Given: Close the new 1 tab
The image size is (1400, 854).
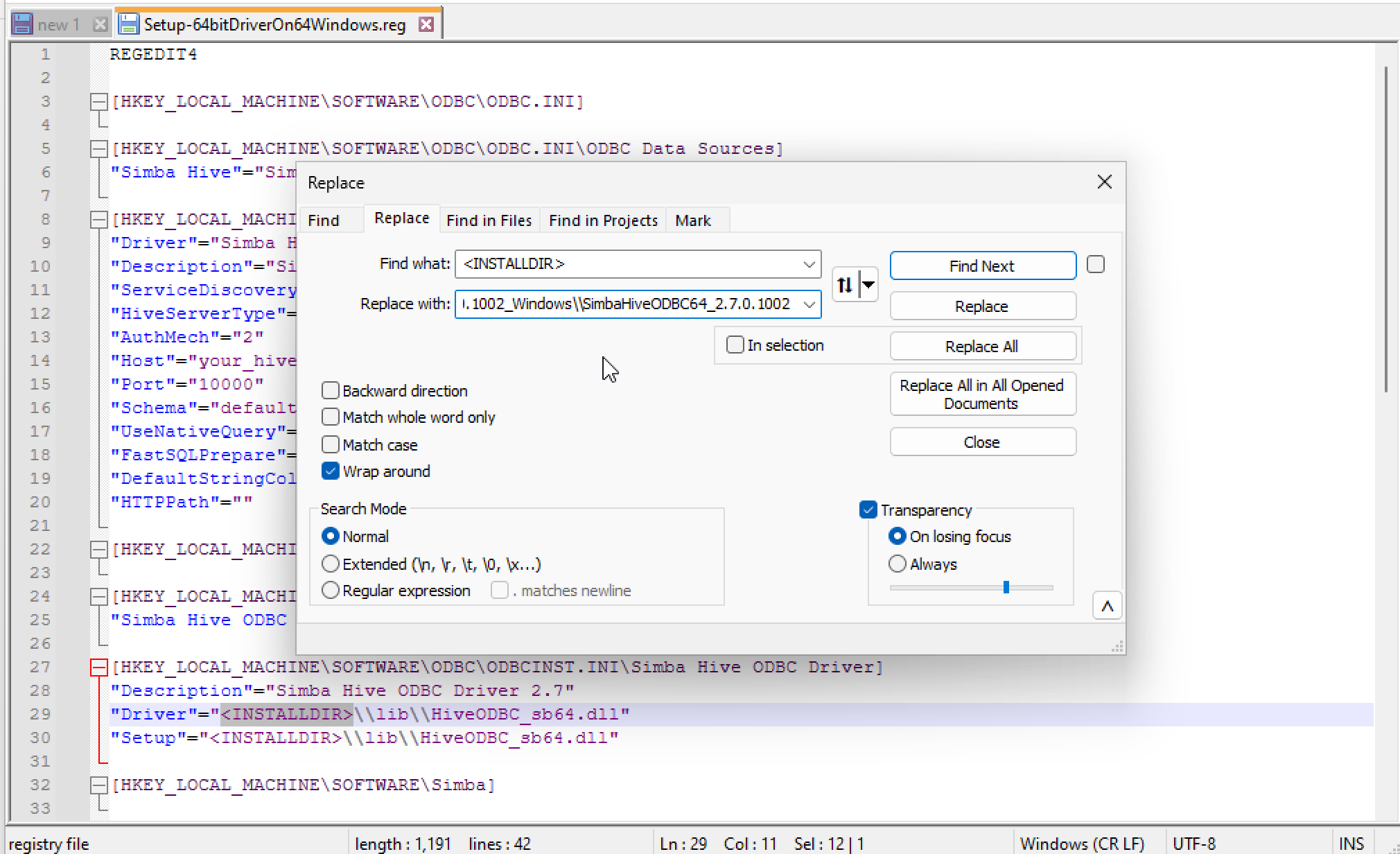Looking at the screenshot, I should (x=100, y=25).
